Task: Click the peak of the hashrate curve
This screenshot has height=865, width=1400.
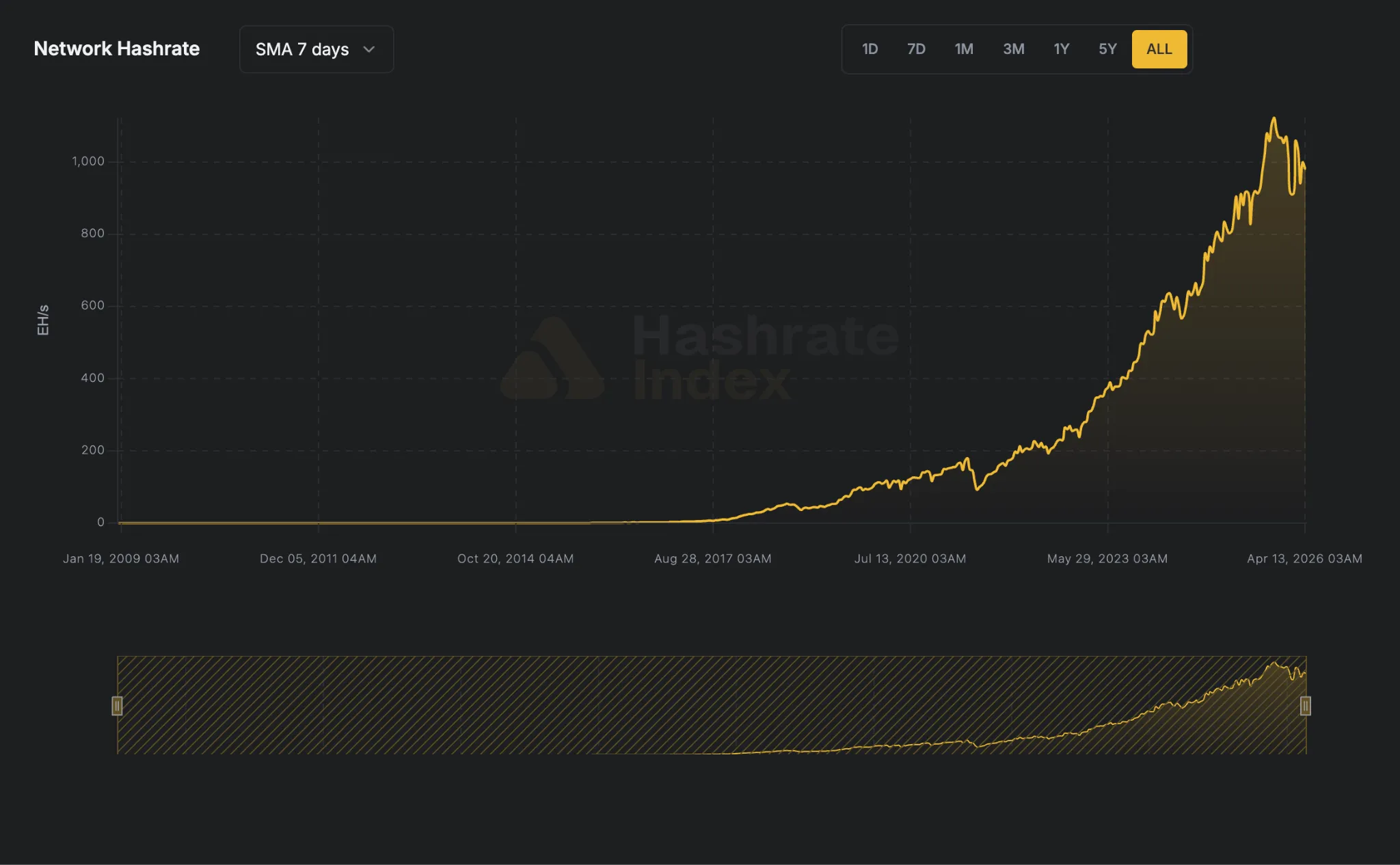Action: pos(1274,118)
